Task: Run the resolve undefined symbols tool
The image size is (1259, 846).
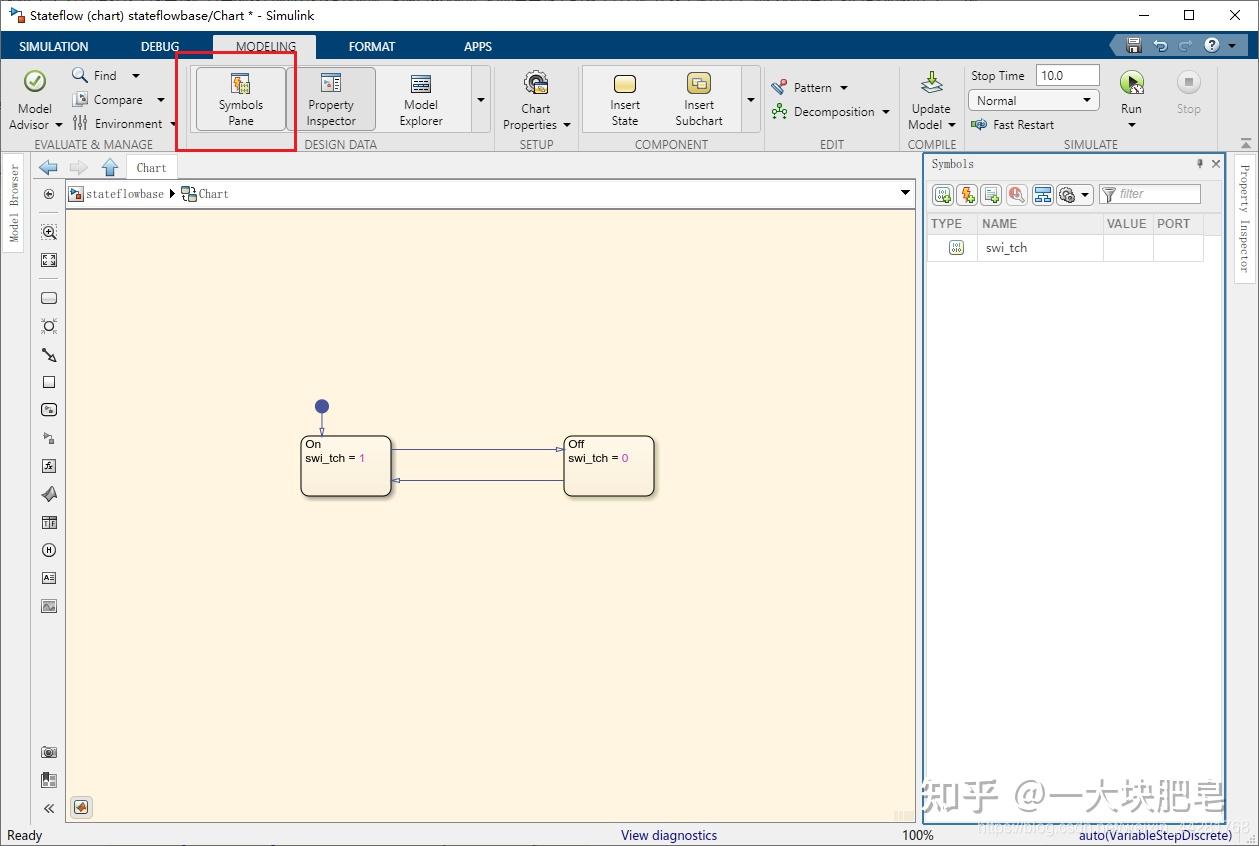Action: coord(1016,194)
